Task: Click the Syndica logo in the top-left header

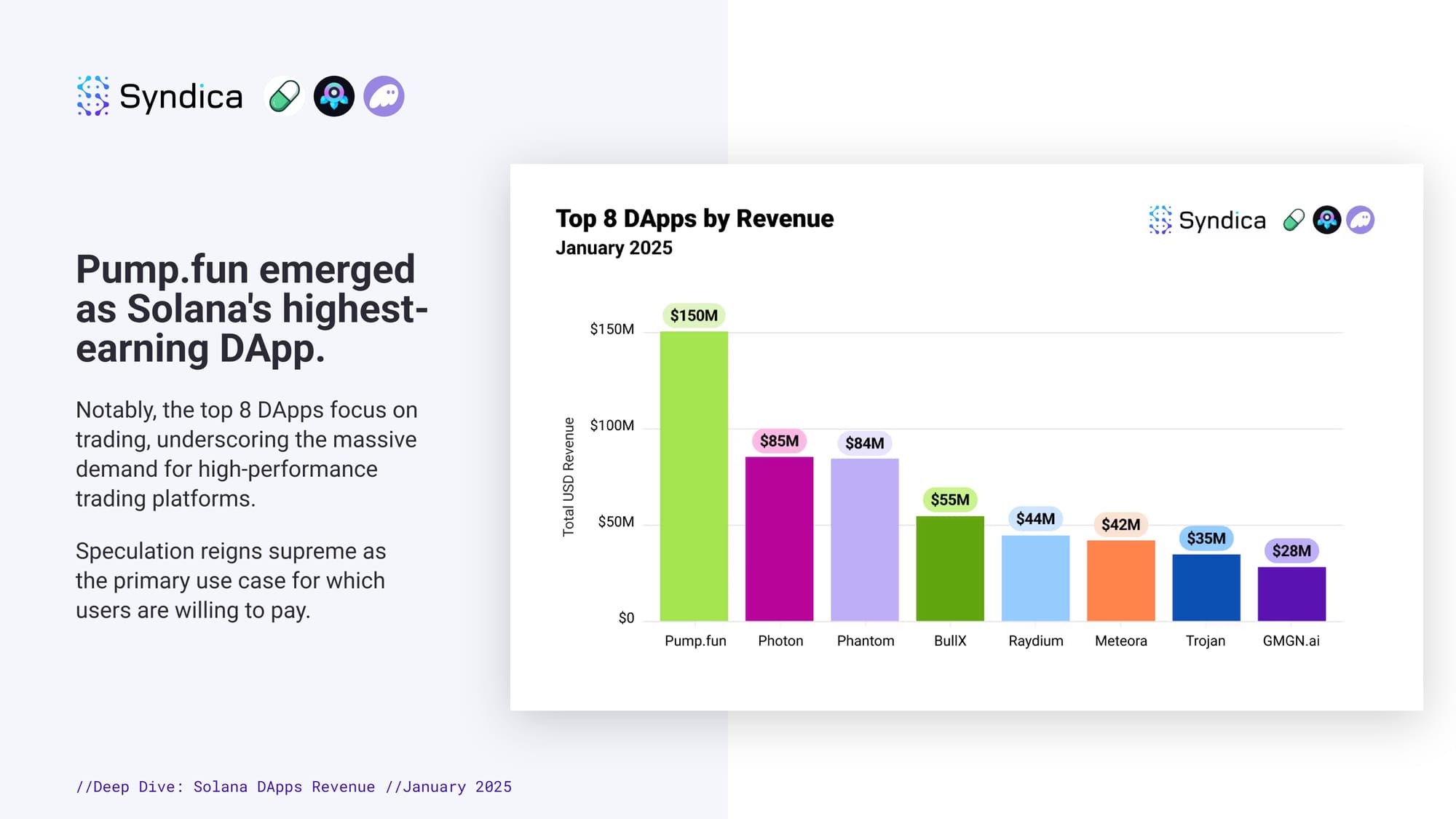Action: 159,96
